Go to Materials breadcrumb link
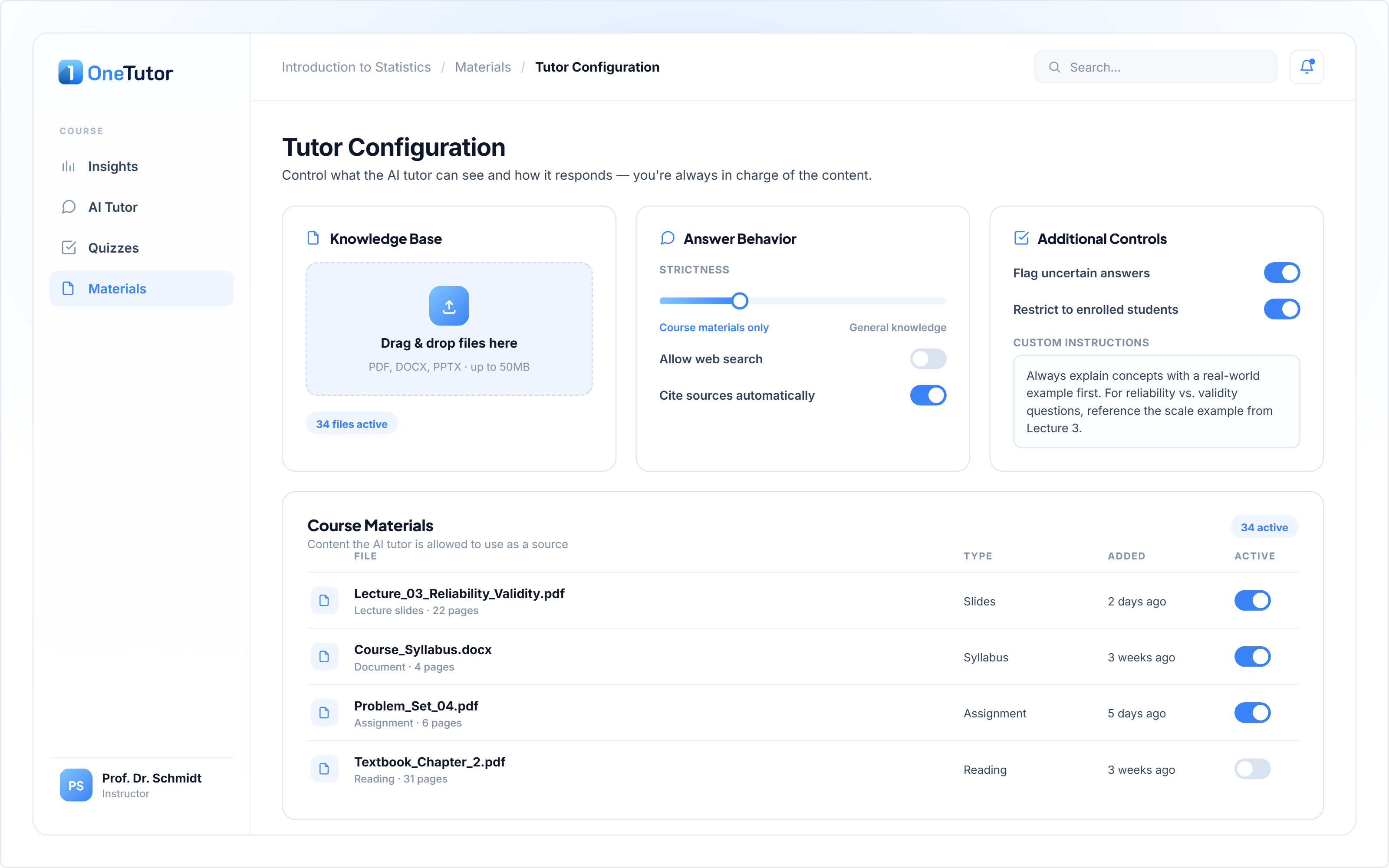The height and width of the screenshot is (868, 1389). click(x=483, y=67)
